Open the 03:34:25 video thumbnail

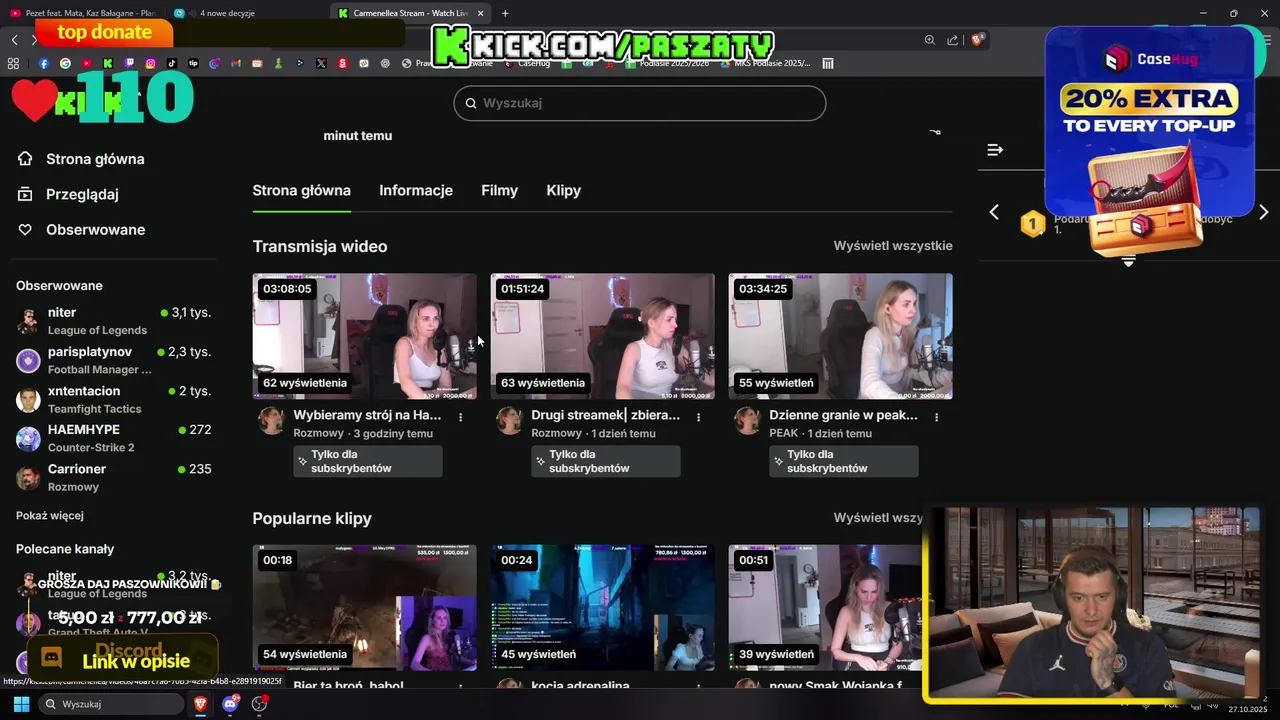[840, 336]
